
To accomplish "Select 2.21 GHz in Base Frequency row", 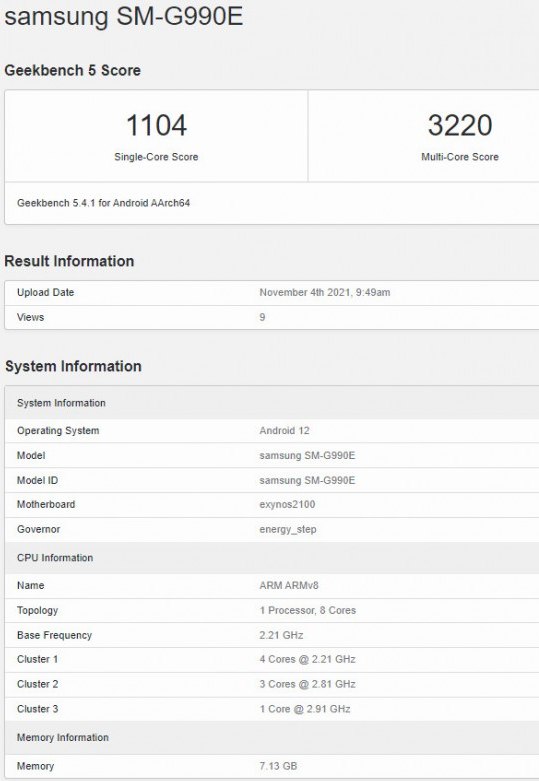I will [281, 636].
